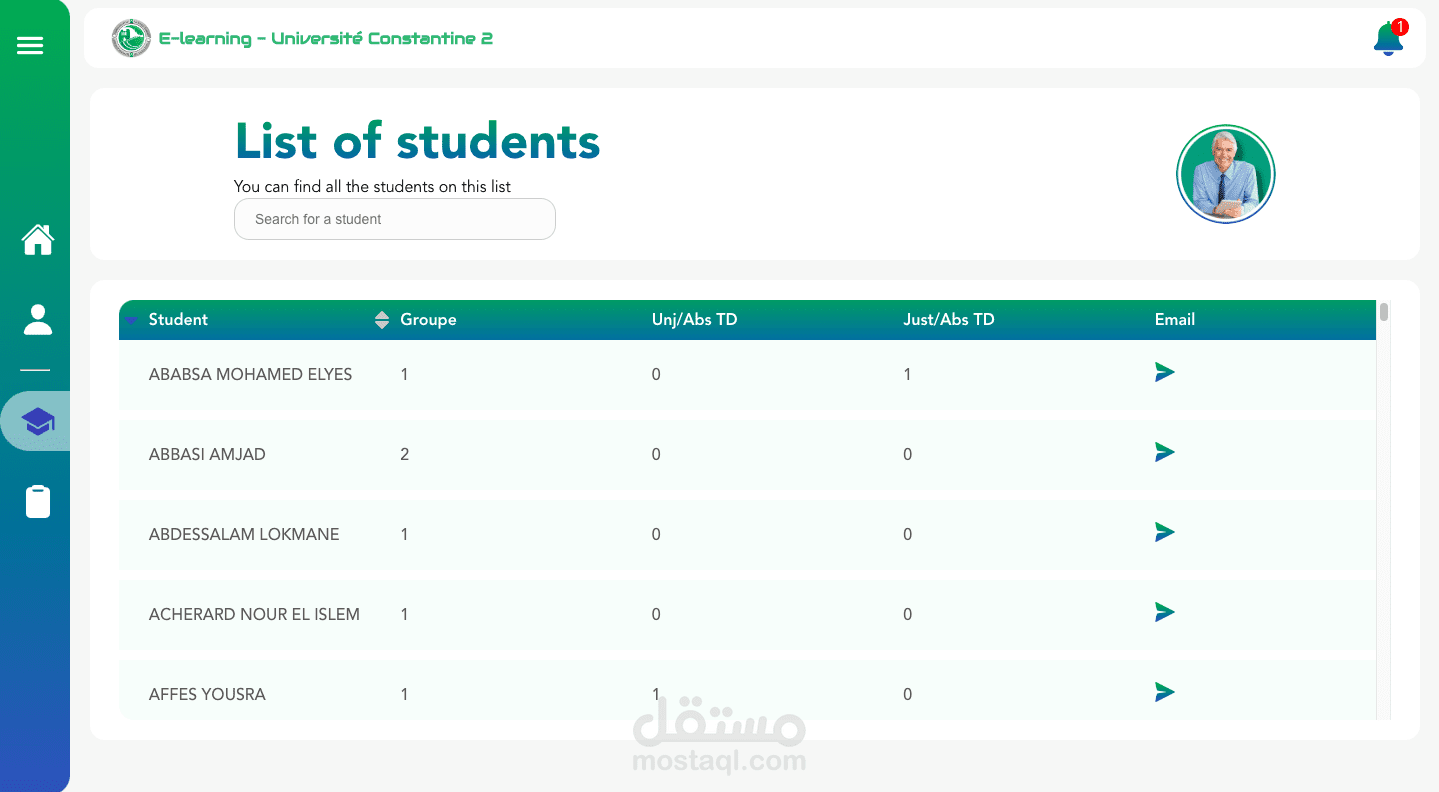Send email to ACHERARD NOUR EL ISLEM
The width and height of the screenshot is (1439, 792).
[x=1164, y=613]
